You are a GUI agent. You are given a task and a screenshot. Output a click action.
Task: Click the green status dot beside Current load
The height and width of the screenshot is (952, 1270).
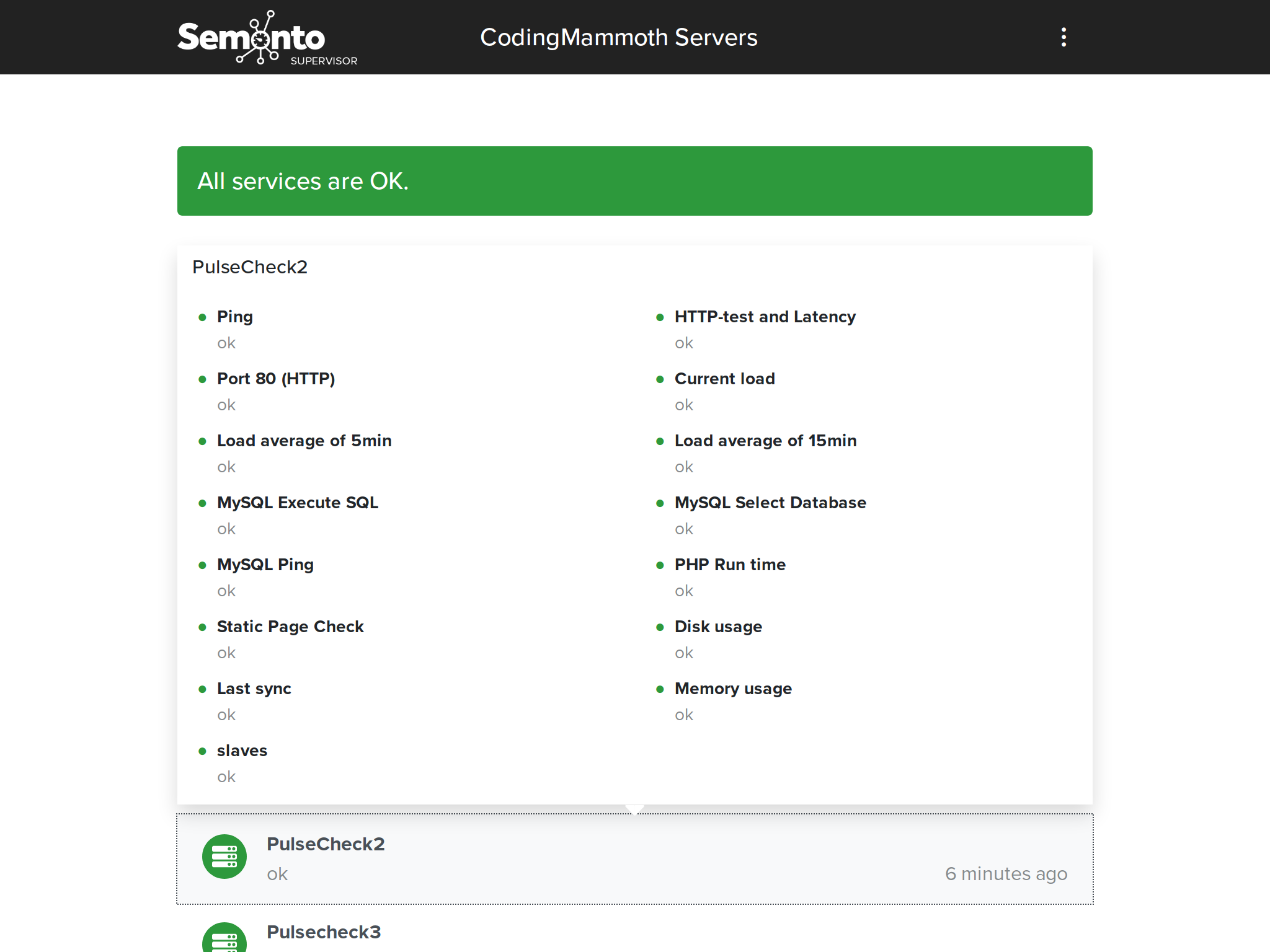click(660, 379)
